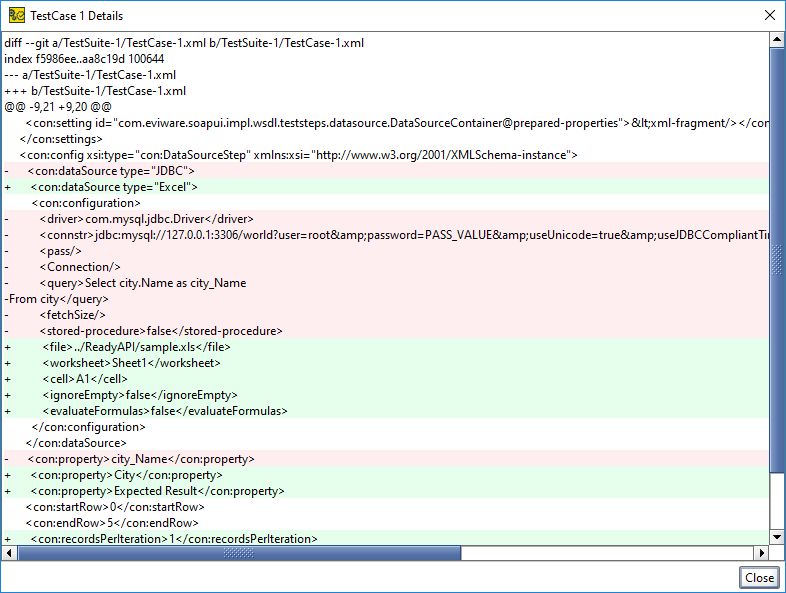Screen dimensions: 786x593
Task: Click the Close button
Action: (x=759, y=577)
